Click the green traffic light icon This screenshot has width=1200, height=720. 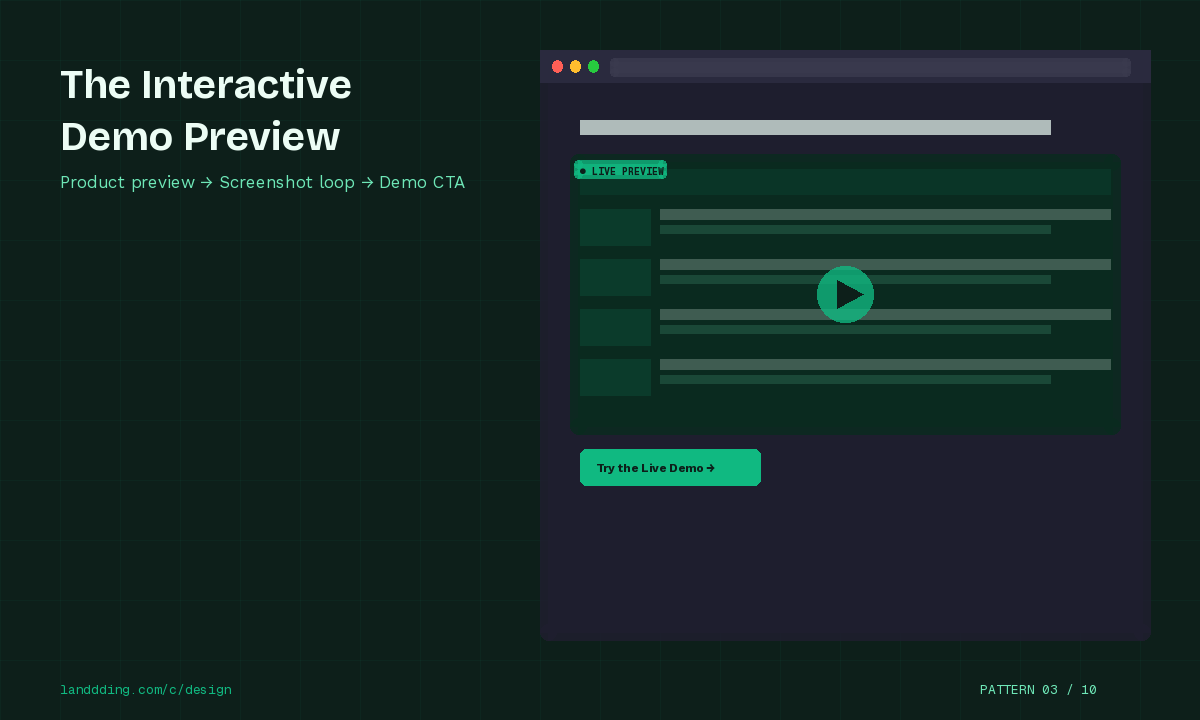point(594,67)
